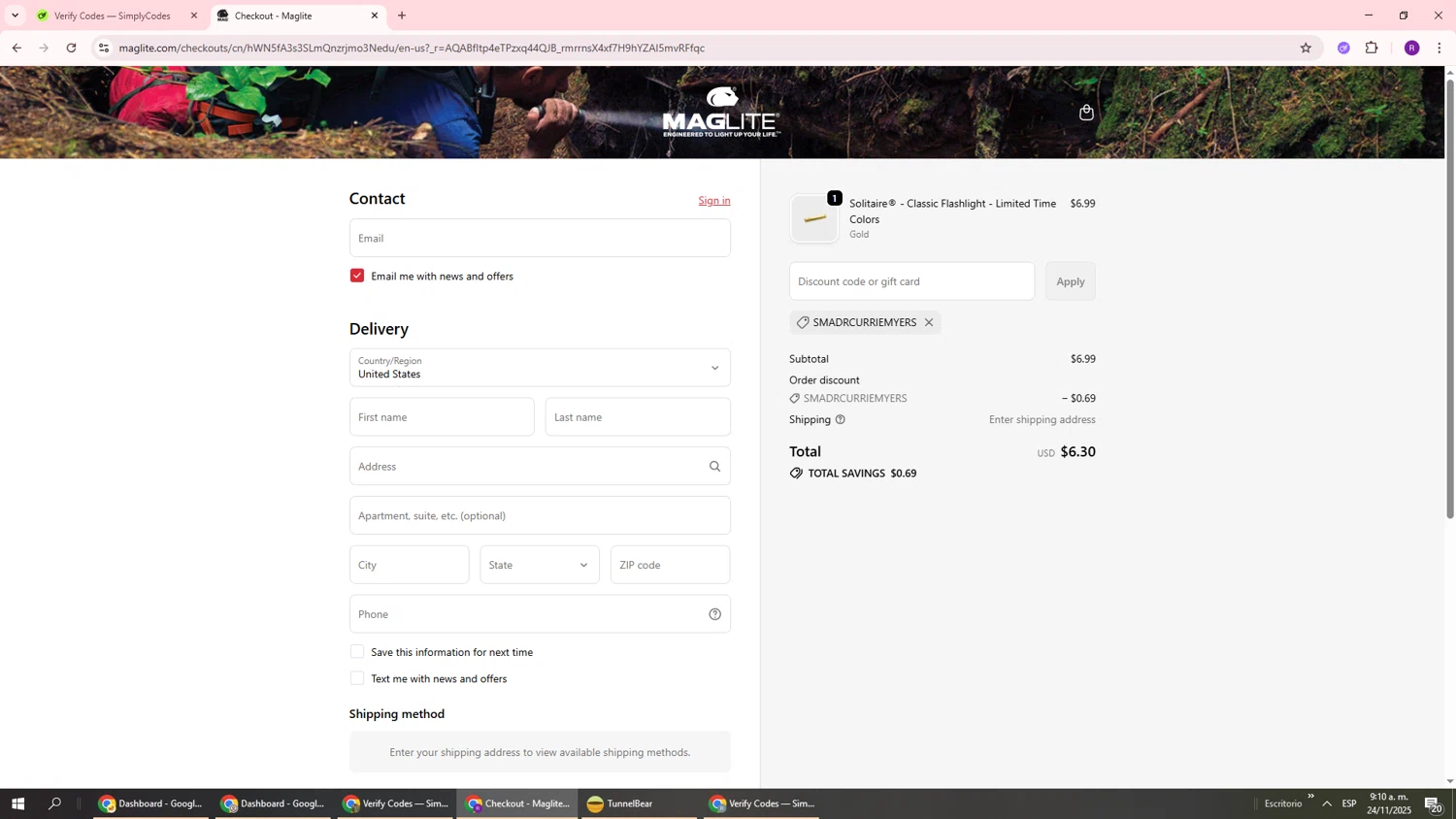Screen dimensions: 1456x819
Task: Open the tab search dropdown arrow
Action: (x=15, y=16)
